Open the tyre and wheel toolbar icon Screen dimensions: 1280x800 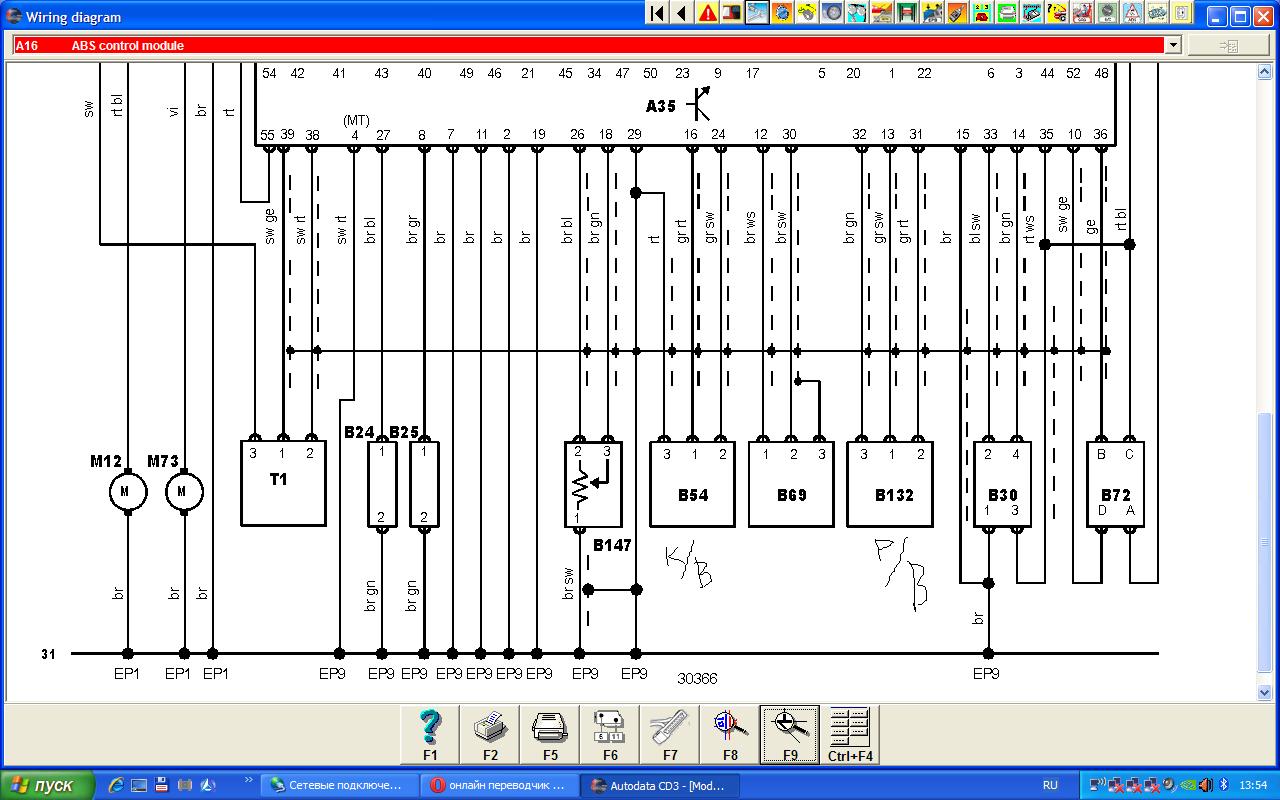[832, 13]
